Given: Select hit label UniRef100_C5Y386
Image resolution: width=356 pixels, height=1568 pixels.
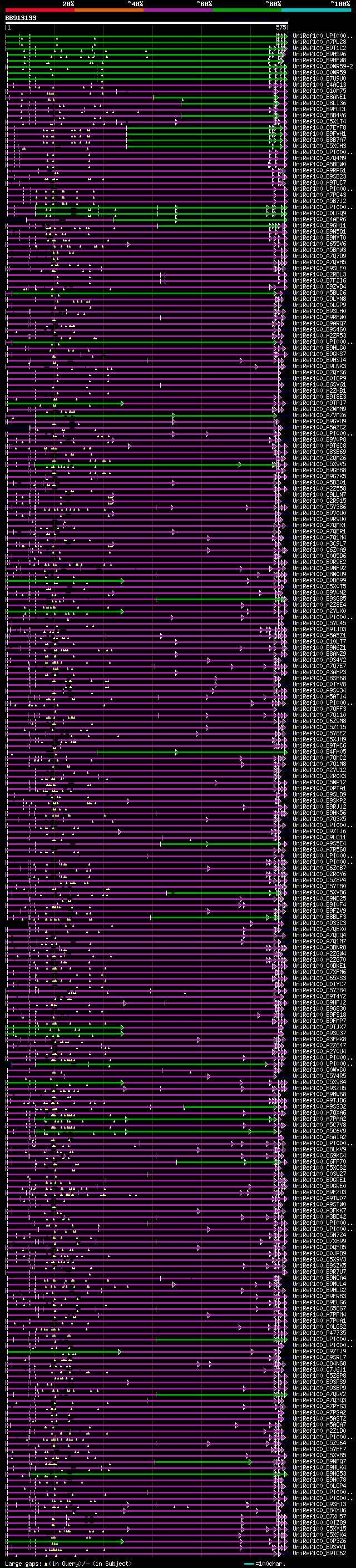Looking at the screenshot, I should [319, 507].
